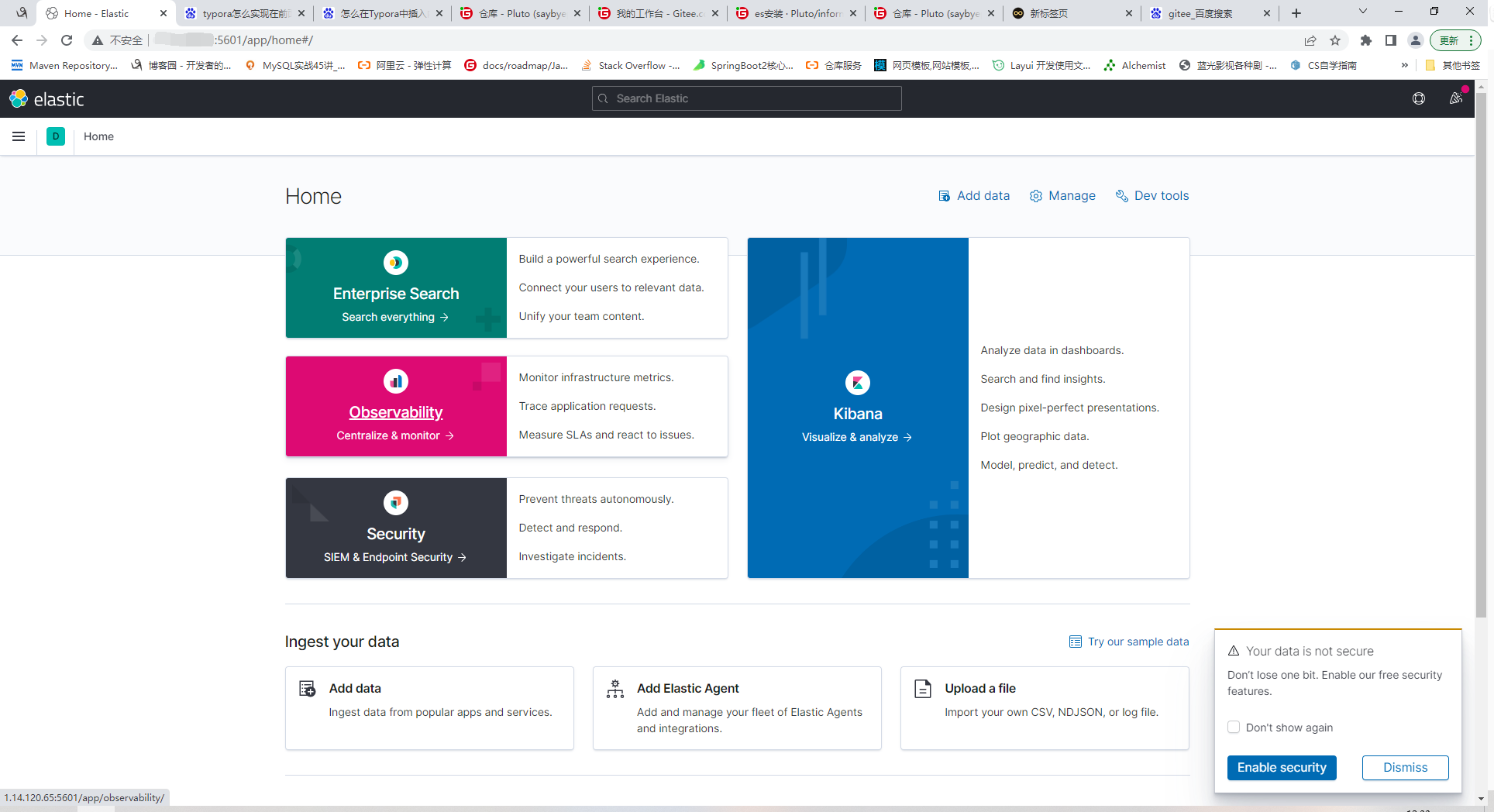
Task: Check the Don't show again box
Action: [x=1234, y=727]
